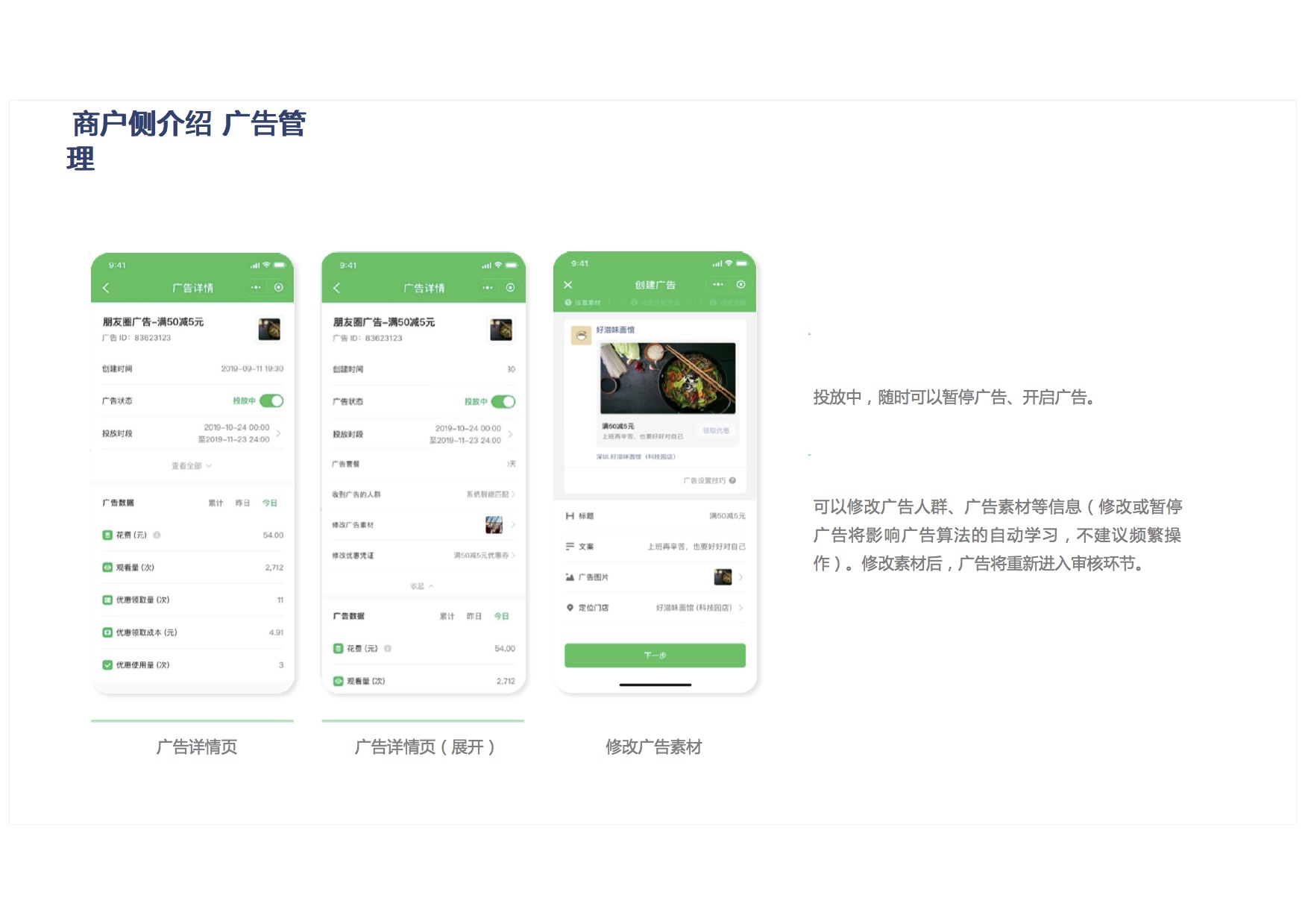Screen dimensions: 1308x924
Task: Turn off 投放中 switch on expanded detail page
Action: [503, 402]
